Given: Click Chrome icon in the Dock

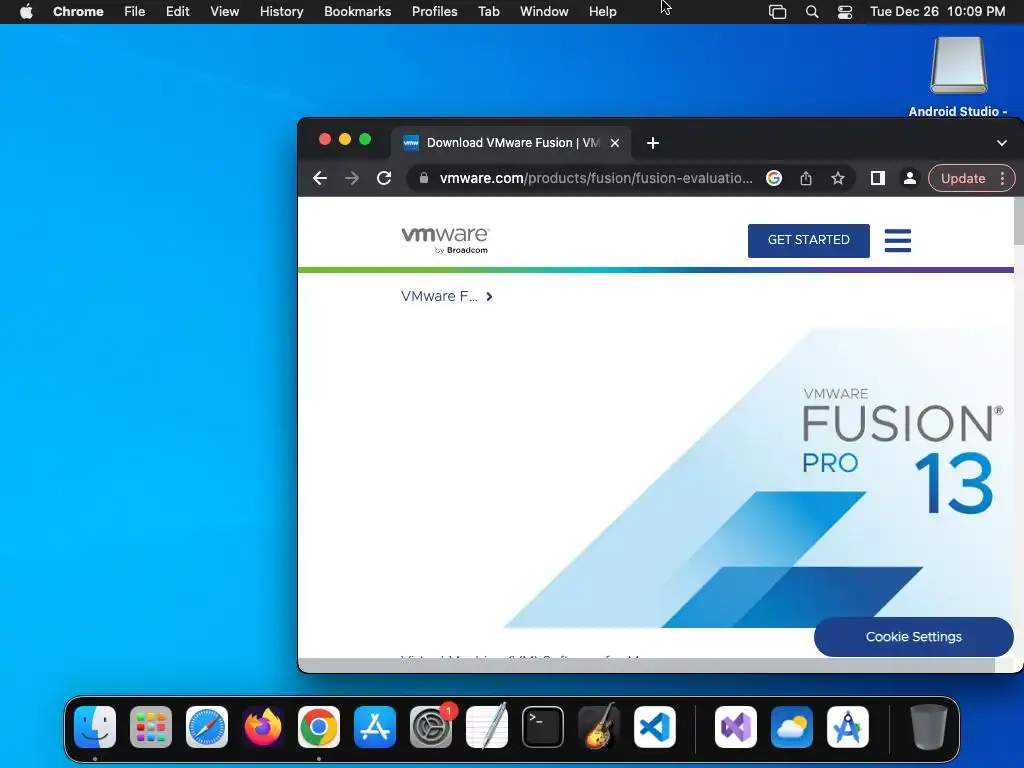Looking at the screenshot, I should [x=319, y=727].
